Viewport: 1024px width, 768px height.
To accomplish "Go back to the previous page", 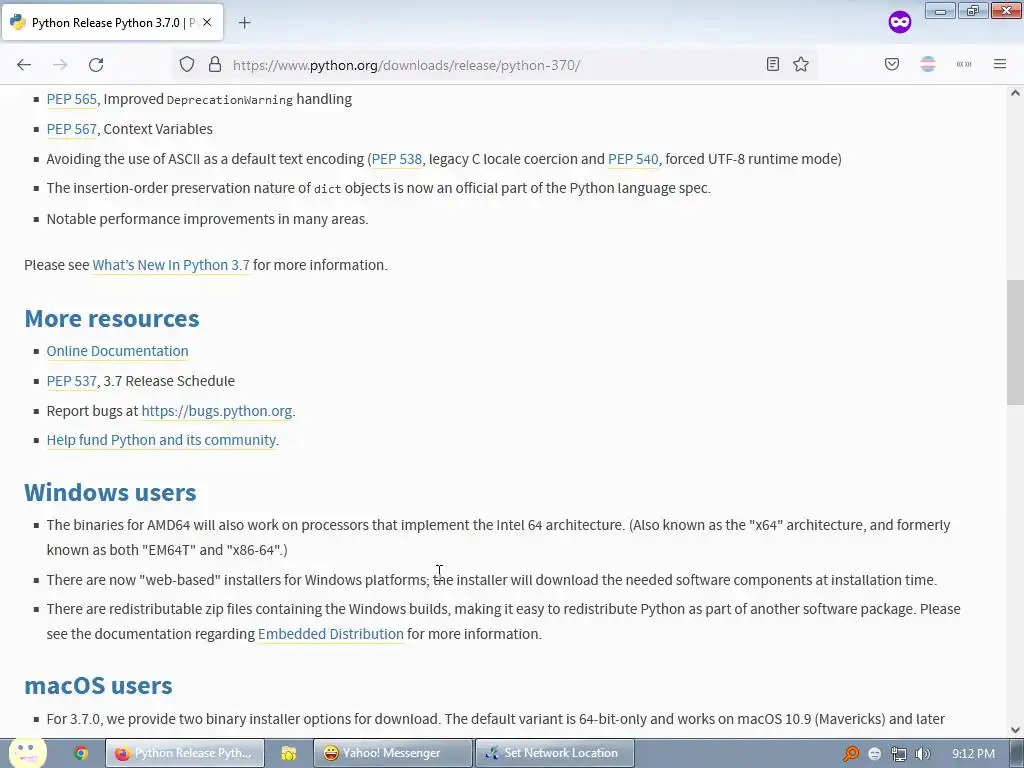I will [x=24, y=65].
